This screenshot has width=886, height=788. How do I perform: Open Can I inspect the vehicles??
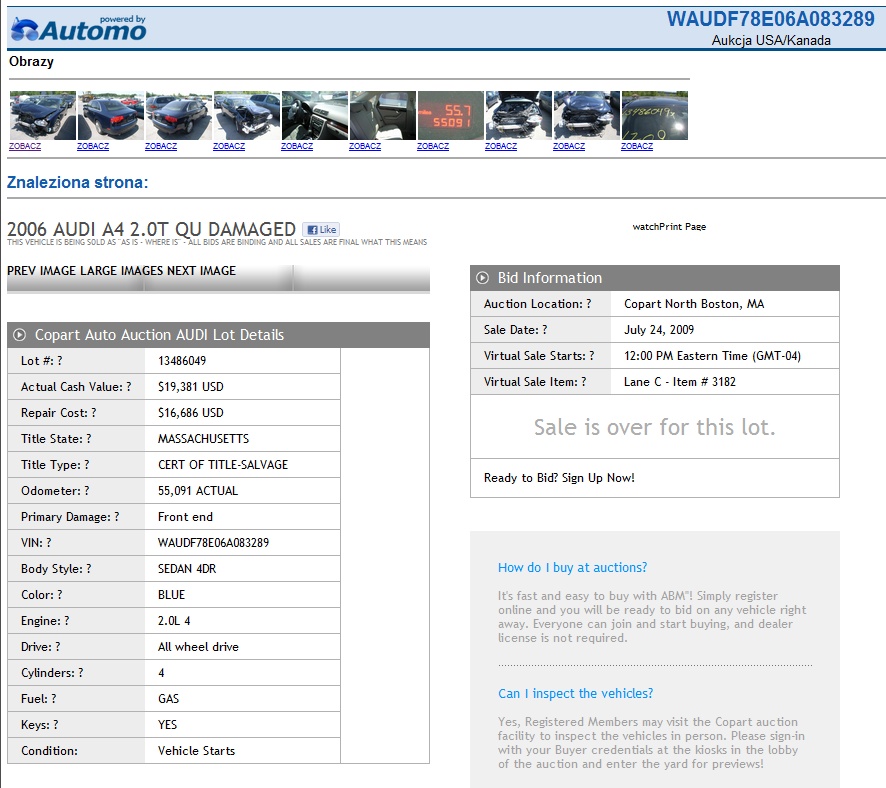point(575,693)
